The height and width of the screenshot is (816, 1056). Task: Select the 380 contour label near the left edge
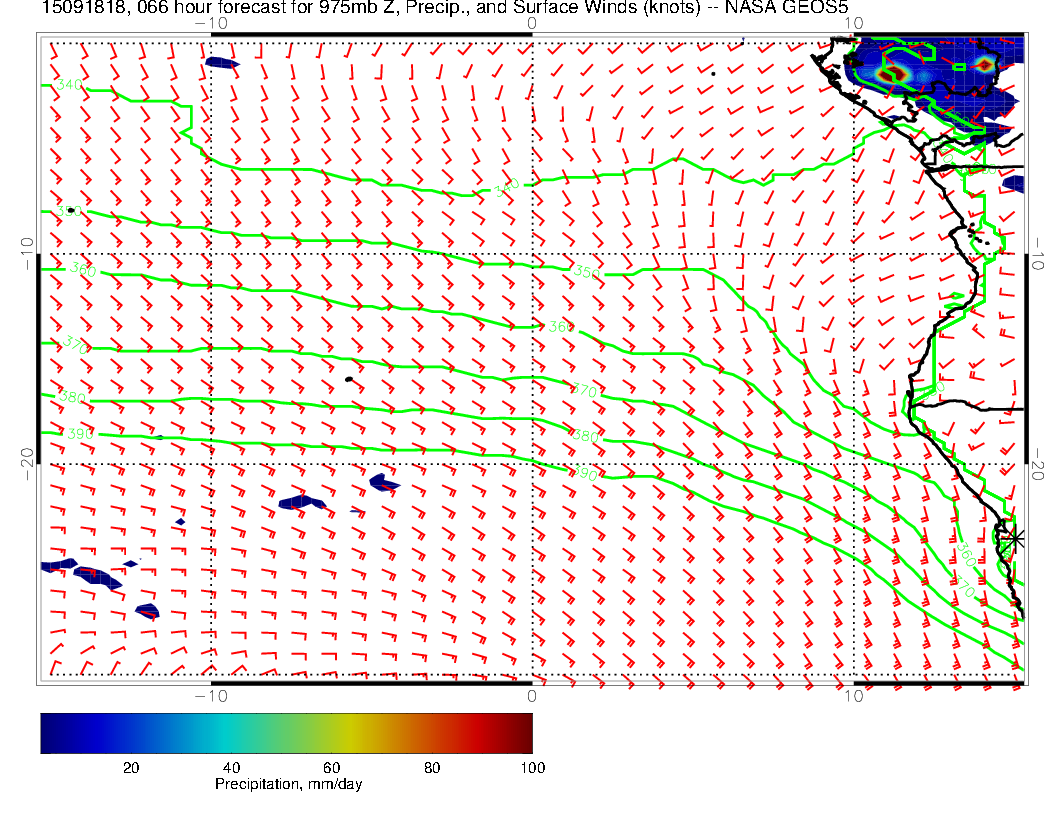pos(73,397)
